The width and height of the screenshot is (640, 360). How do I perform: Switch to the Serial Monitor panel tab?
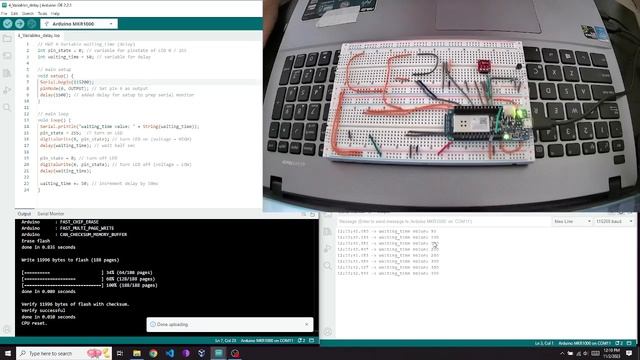point(51,214)
